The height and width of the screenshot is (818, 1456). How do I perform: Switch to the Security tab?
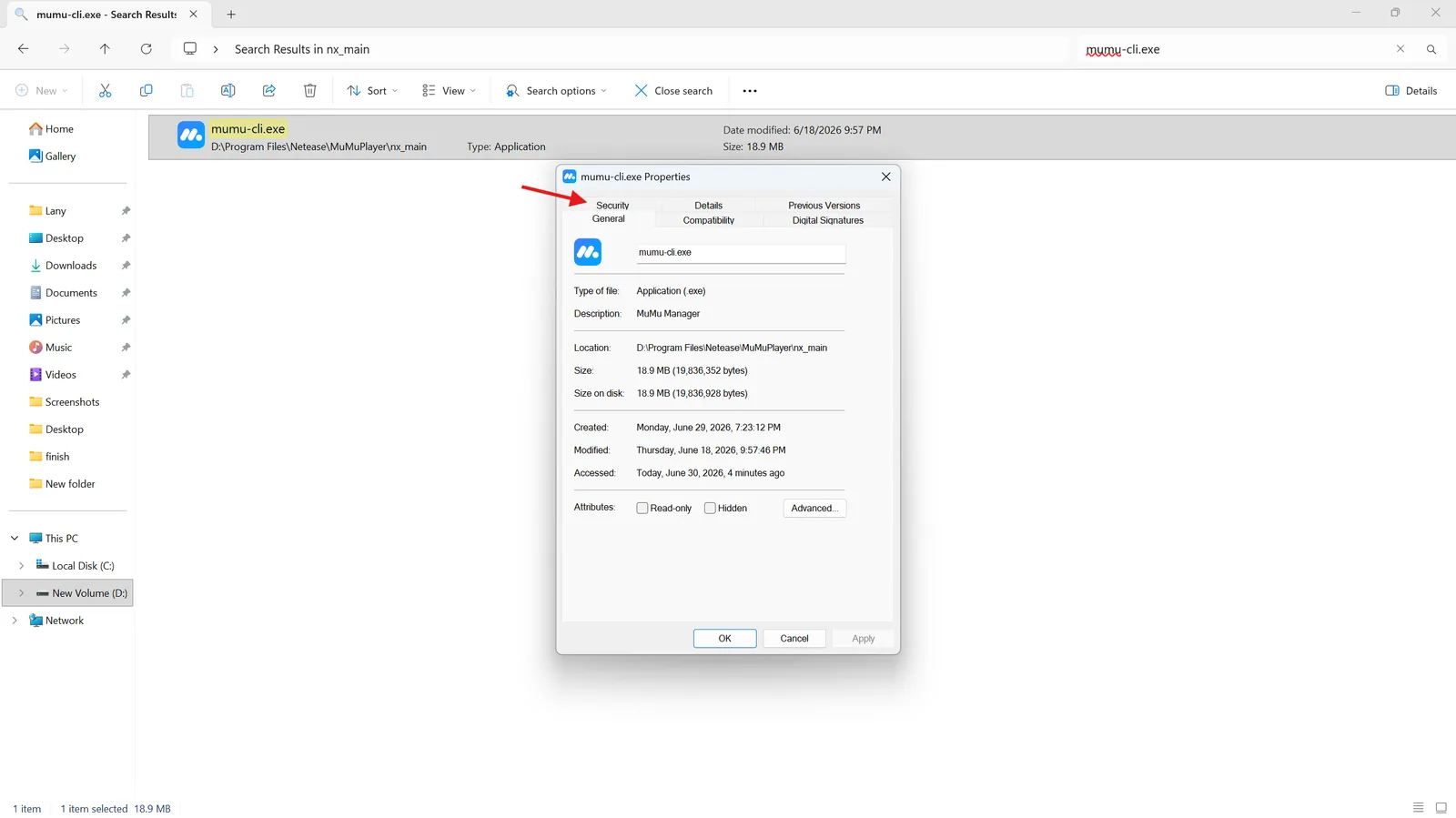pyautogui.click(x=612, y=206)
